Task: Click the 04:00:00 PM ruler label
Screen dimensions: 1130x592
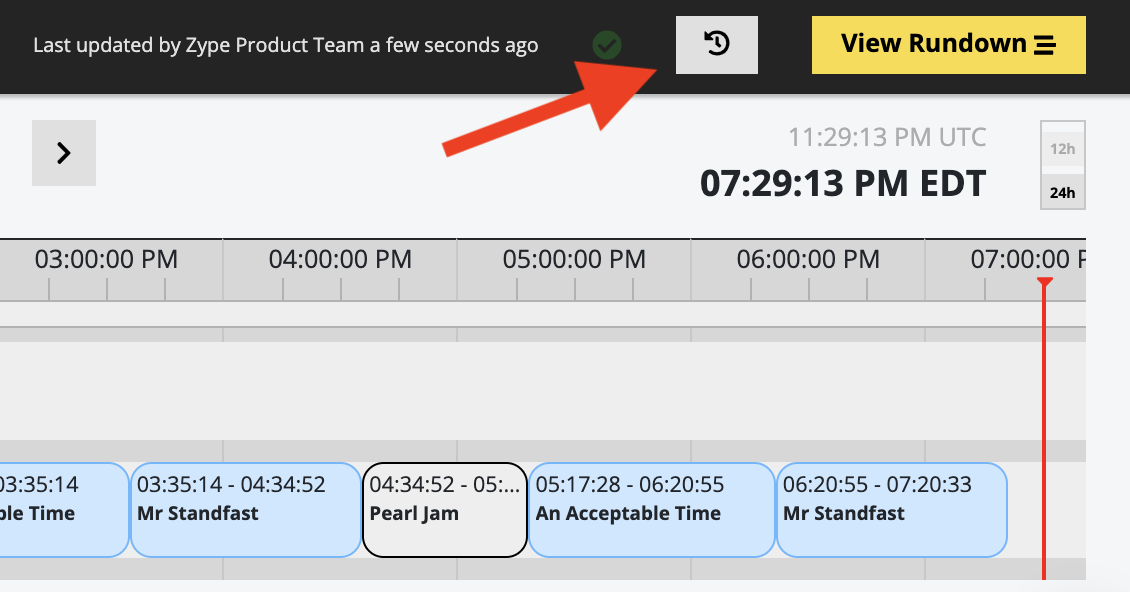Action: pos(340,259)
